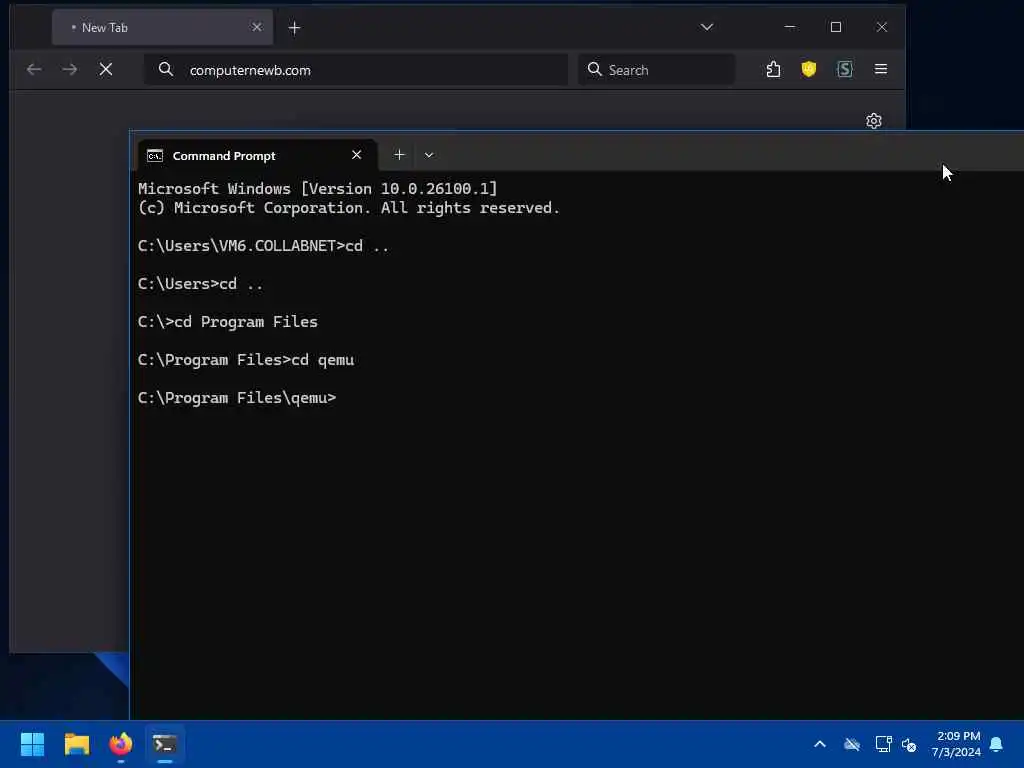
Task: Click the network display tray icon
Action: 883,744
